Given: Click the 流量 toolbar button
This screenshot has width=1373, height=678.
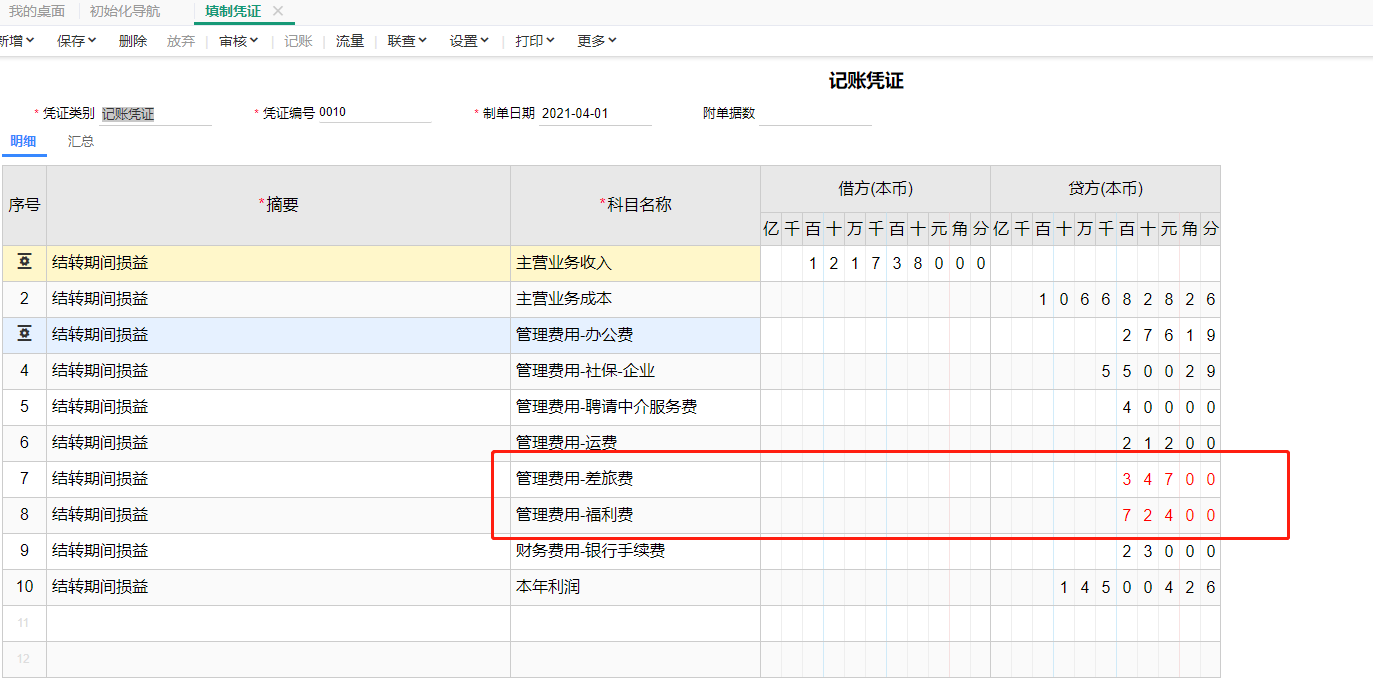Looking at the screenshot, I should click(350, 41).
